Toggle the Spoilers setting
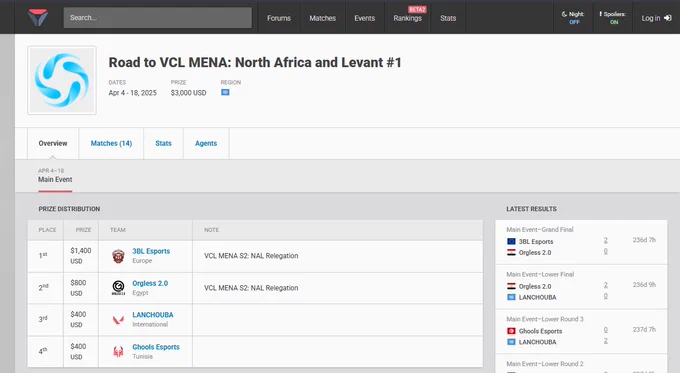This screenshot has width=680, height=373. pos(613,18)
